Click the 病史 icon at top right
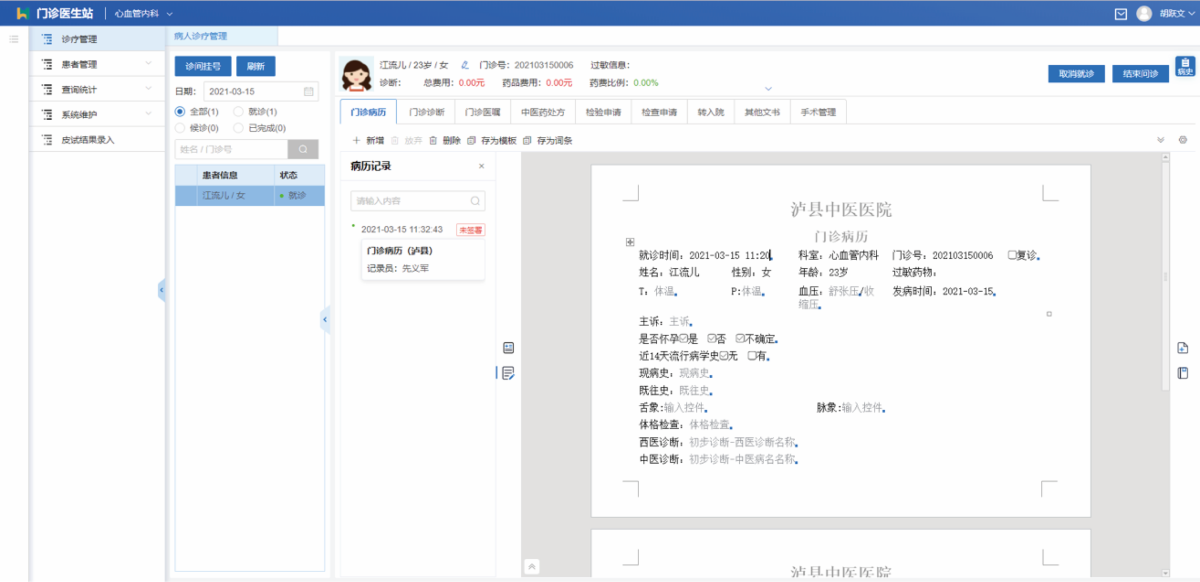The width and height of the screenshot is (1200, 582). coord(1185,67)
